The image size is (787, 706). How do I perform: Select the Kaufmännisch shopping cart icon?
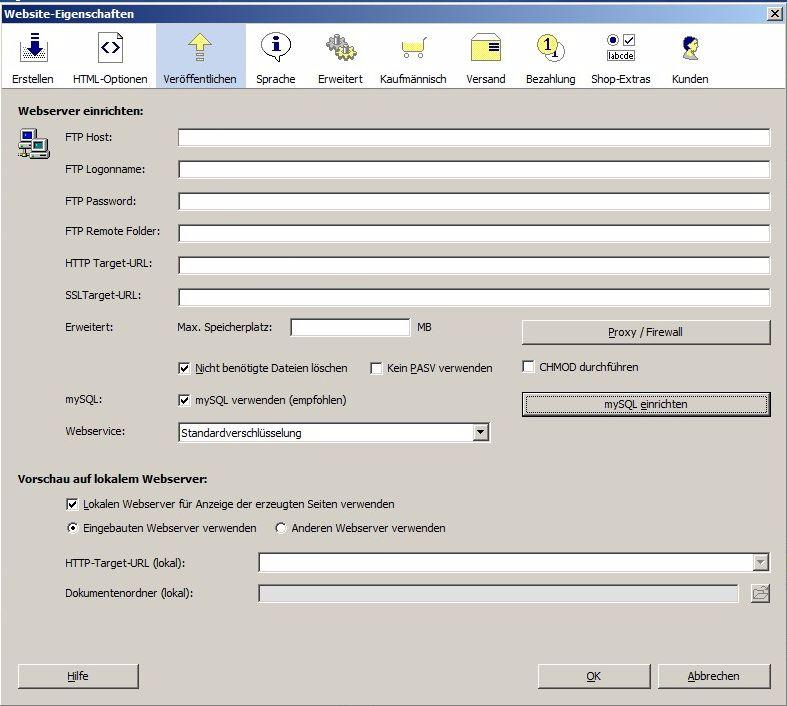click(413, 48)
